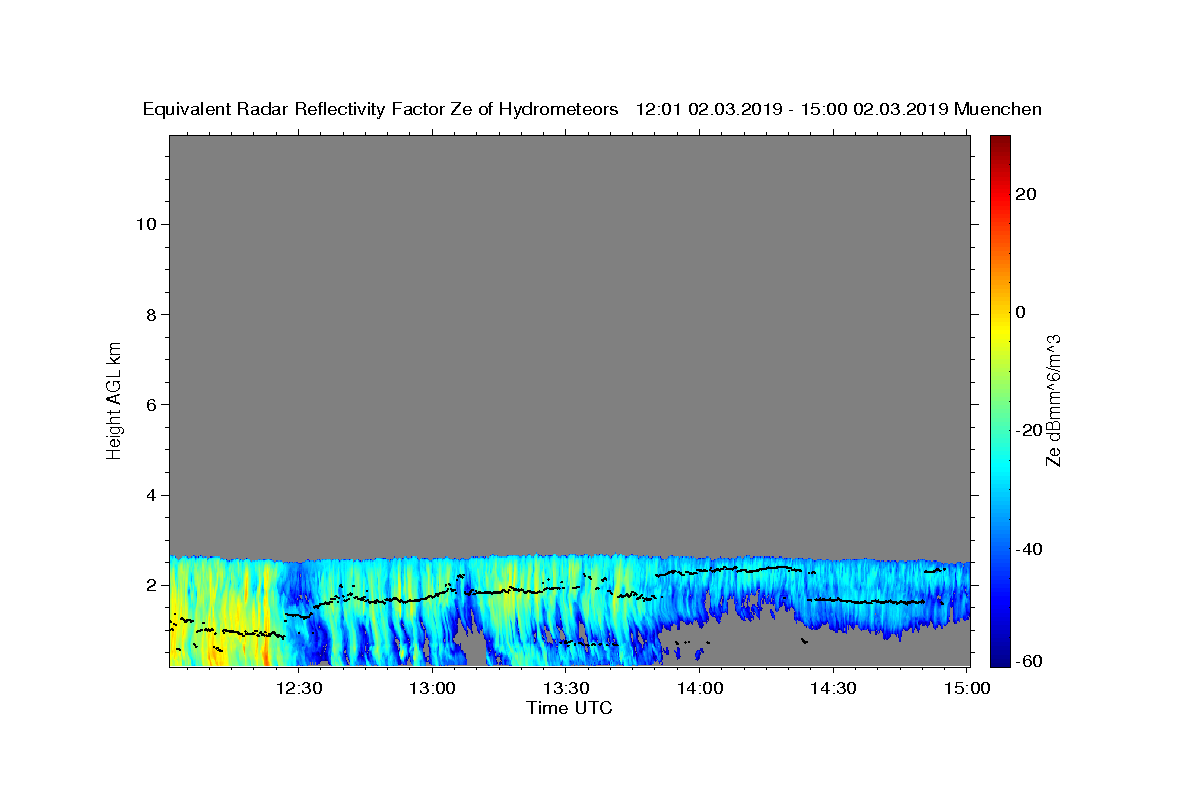Screen dimensions: 1200x800
Task: Click the "Ze dBmm^6/m^3" colorbar label
Action: click(x=1053, y=400)
